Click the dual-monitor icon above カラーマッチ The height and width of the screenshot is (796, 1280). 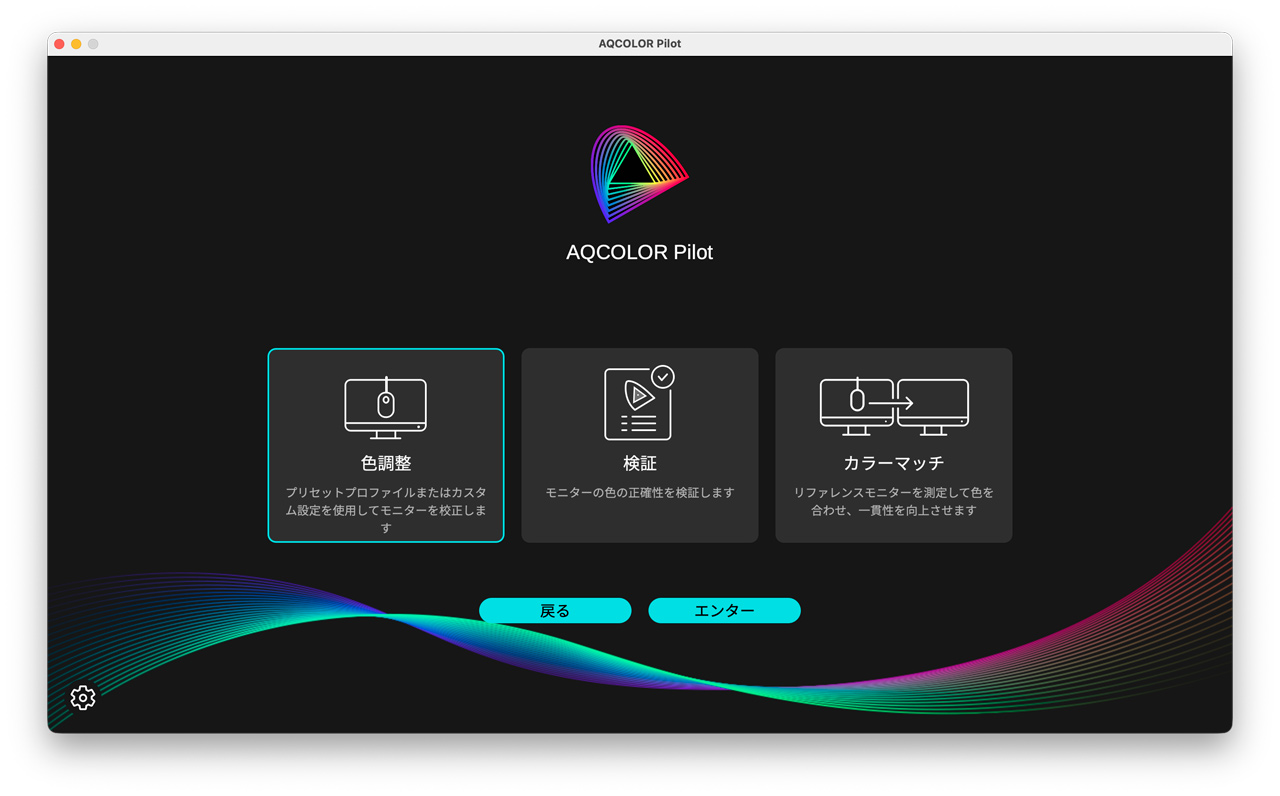tap(894, 407)
